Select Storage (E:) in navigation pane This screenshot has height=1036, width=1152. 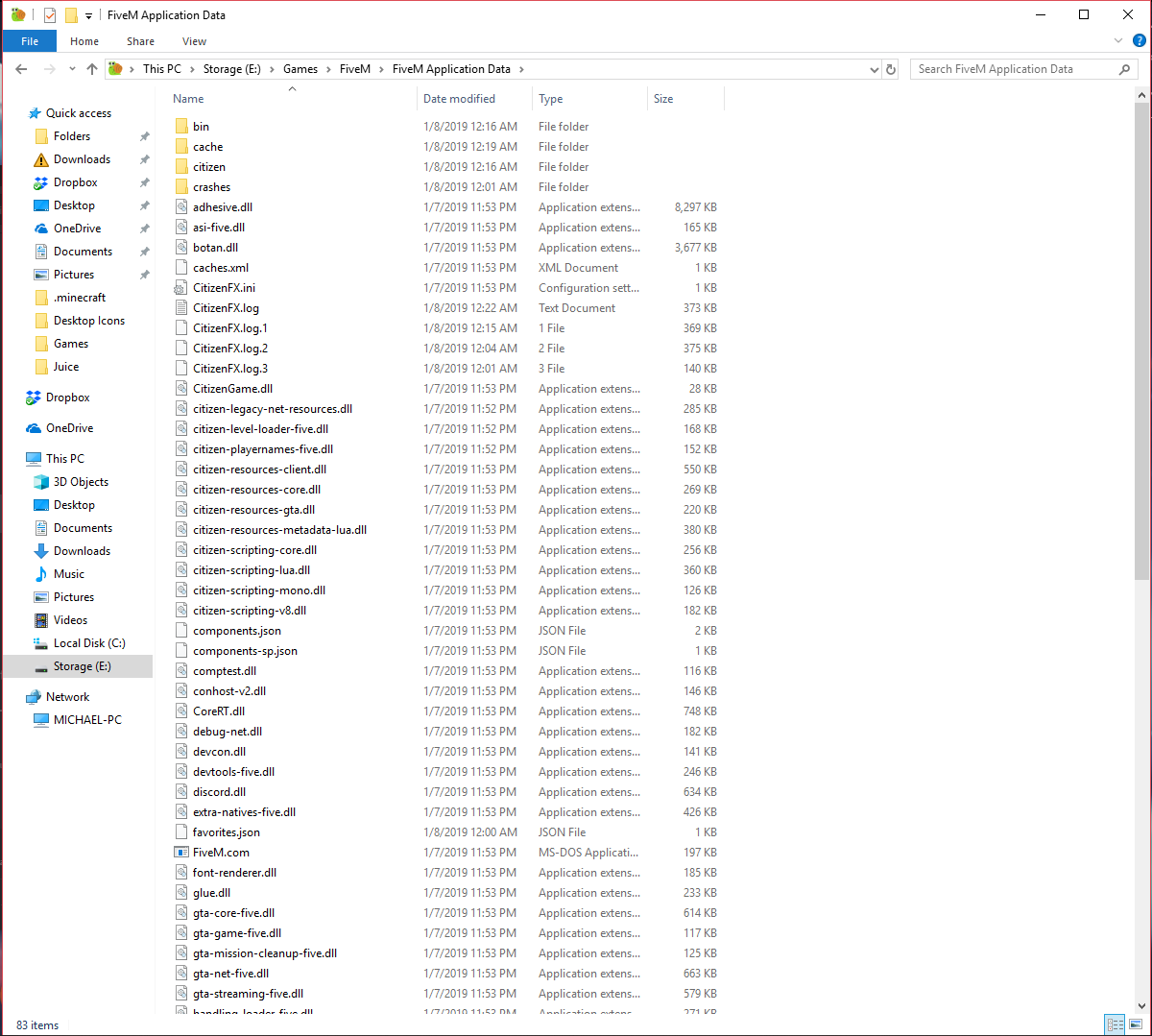(x=82, y=666)
